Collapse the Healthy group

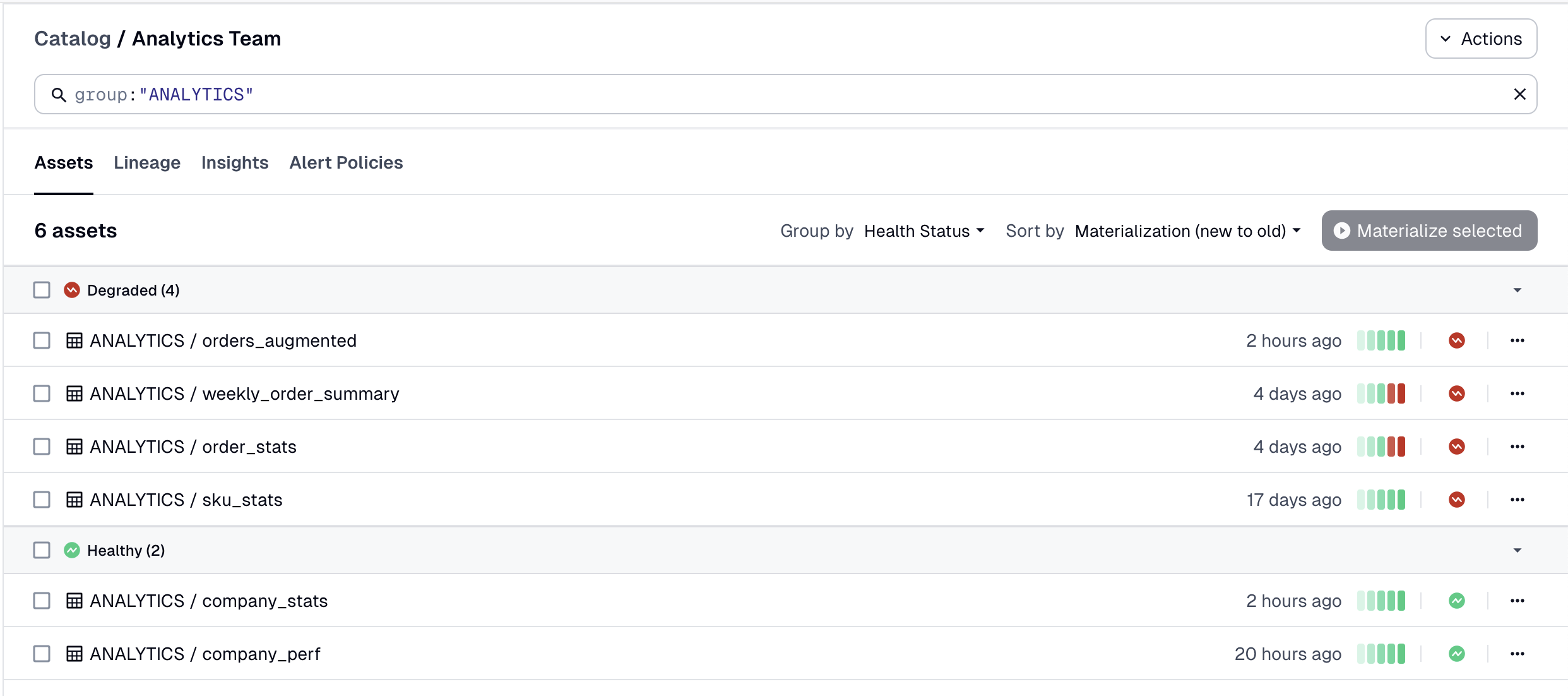1516,550
